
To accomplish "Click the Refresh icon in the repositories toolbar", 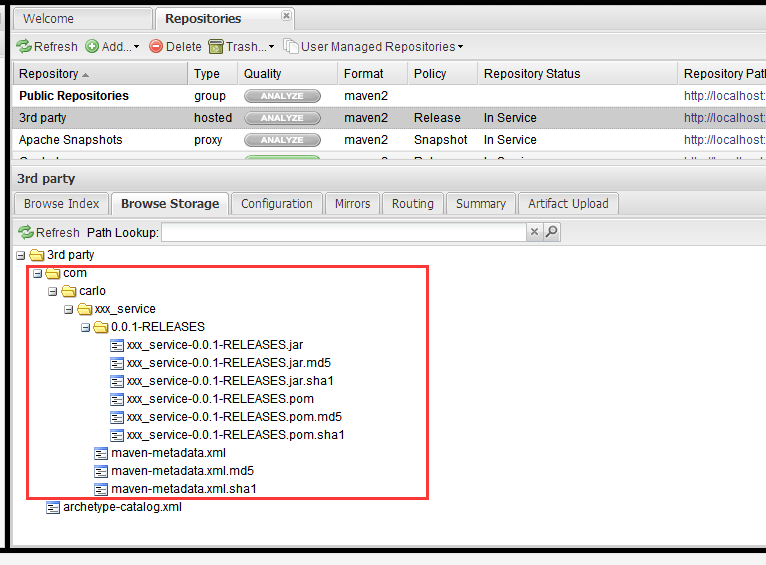I will [x=23, y=46].
